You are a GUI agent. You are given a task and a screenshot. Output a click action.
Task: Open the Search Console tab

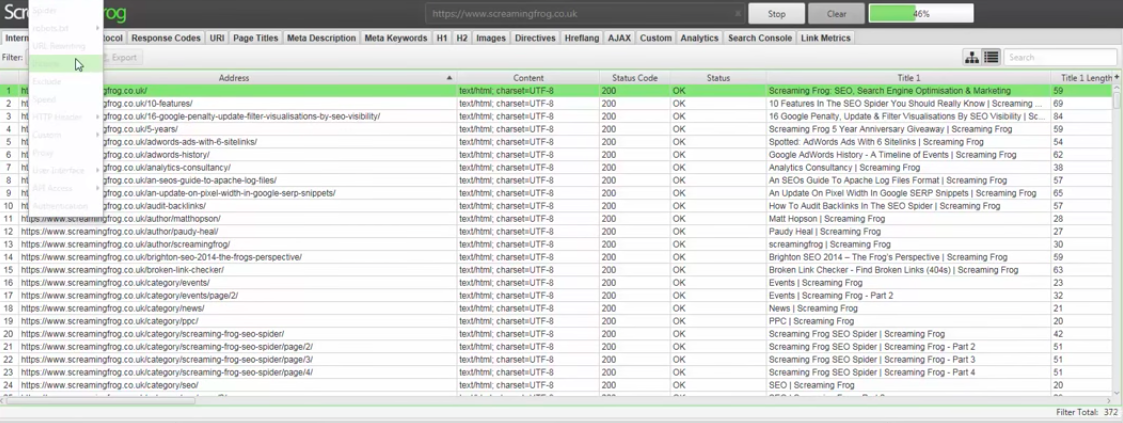coord(760,38)
